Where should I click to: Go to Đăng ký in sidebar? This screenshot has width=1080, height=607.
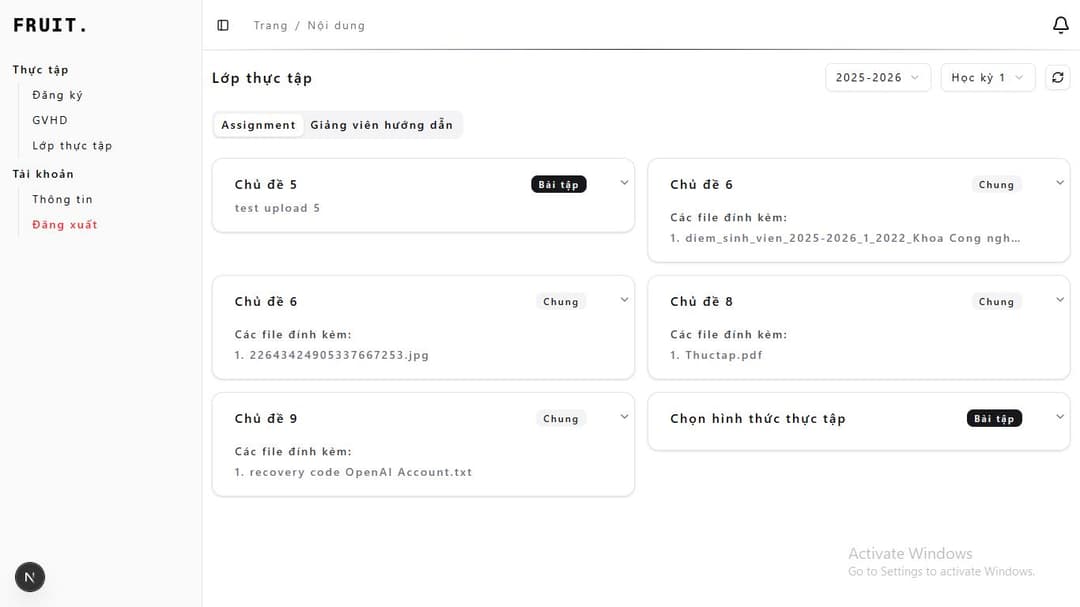(x=57, y=95)
